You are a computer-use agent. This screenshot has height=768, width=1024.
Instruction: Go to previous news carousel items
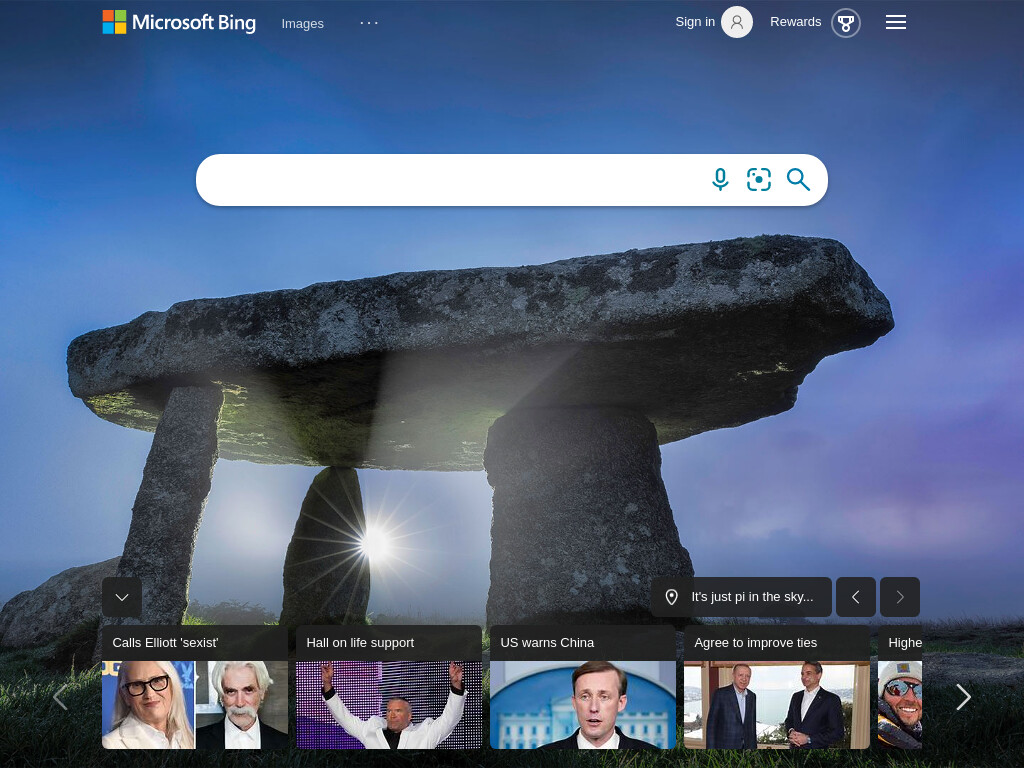(x=60, y=697)
